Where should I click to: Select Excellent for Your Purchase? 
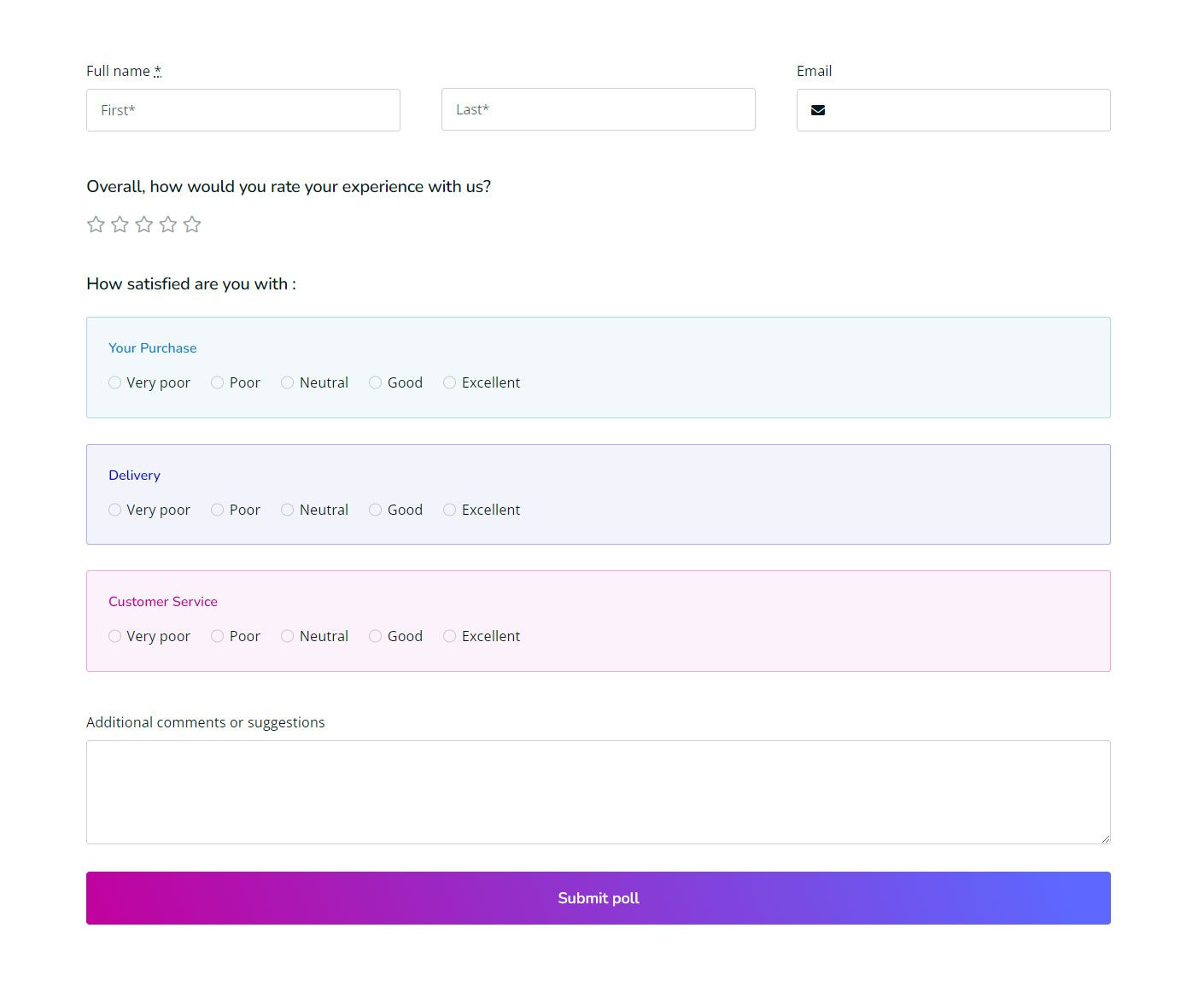(x=449, y=382)
